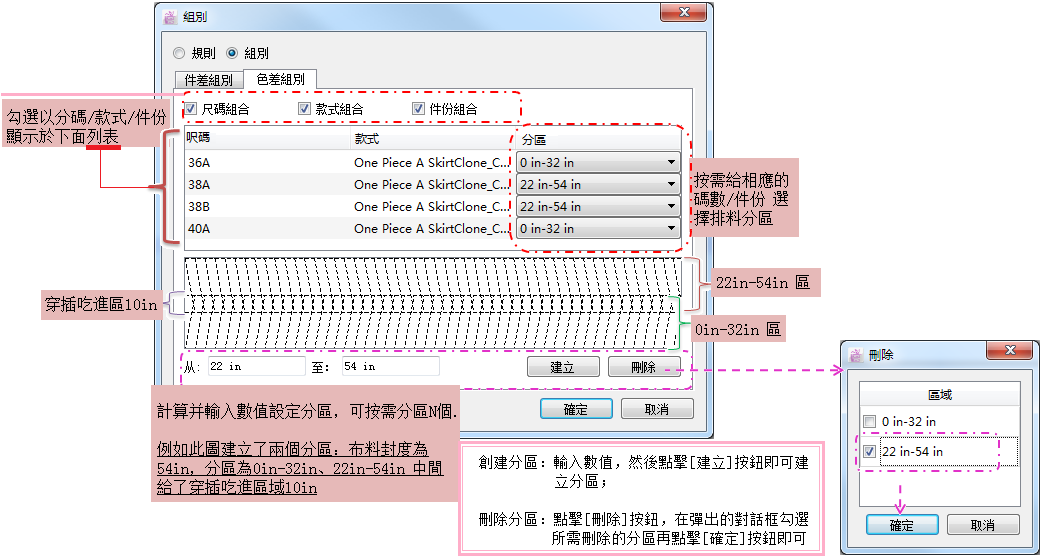Toggle the 款式組合 checkbox
The height and width of the screenshot is (560, 1044).
[x=305, y=109]
